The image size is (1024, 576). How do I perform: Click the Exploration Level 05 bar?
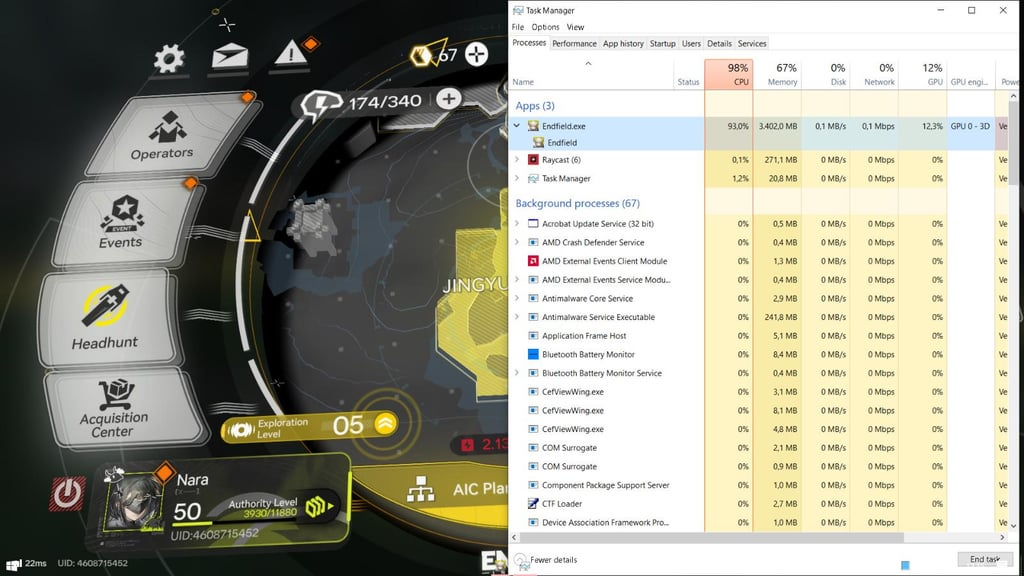coord(310,426)
